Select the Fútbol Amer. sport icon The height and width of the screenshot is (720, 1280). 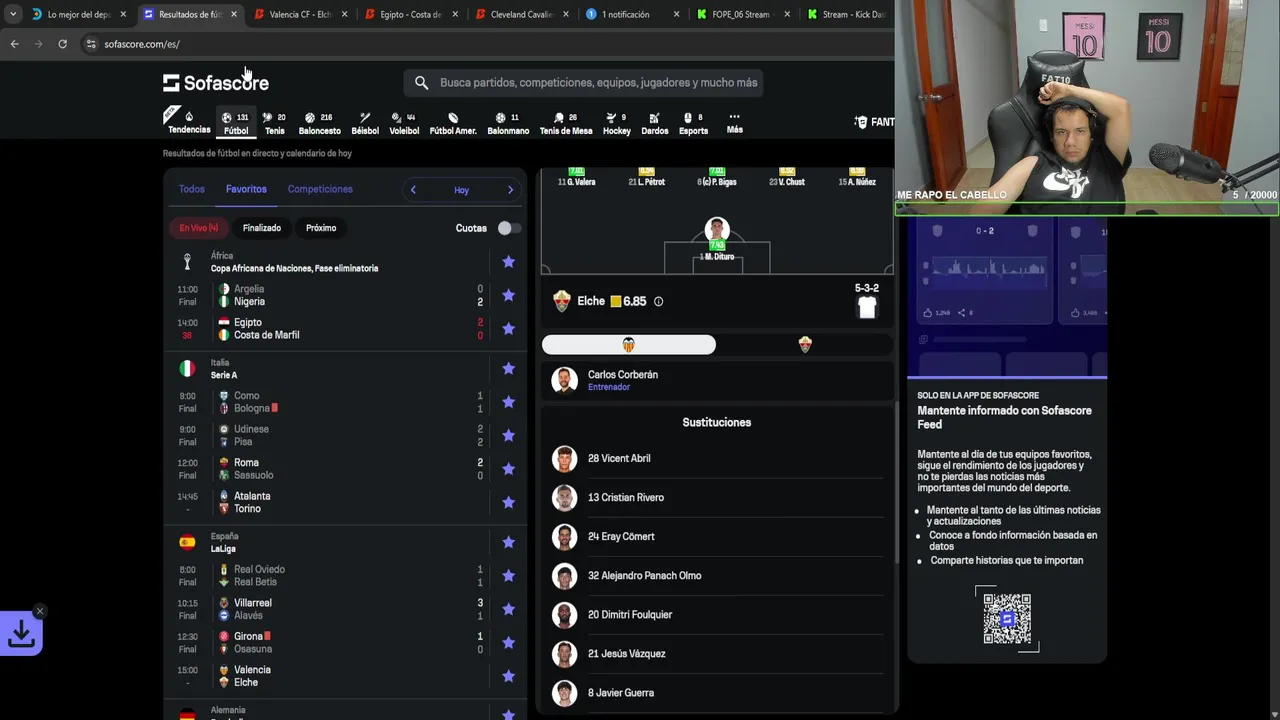pos(453,123)
